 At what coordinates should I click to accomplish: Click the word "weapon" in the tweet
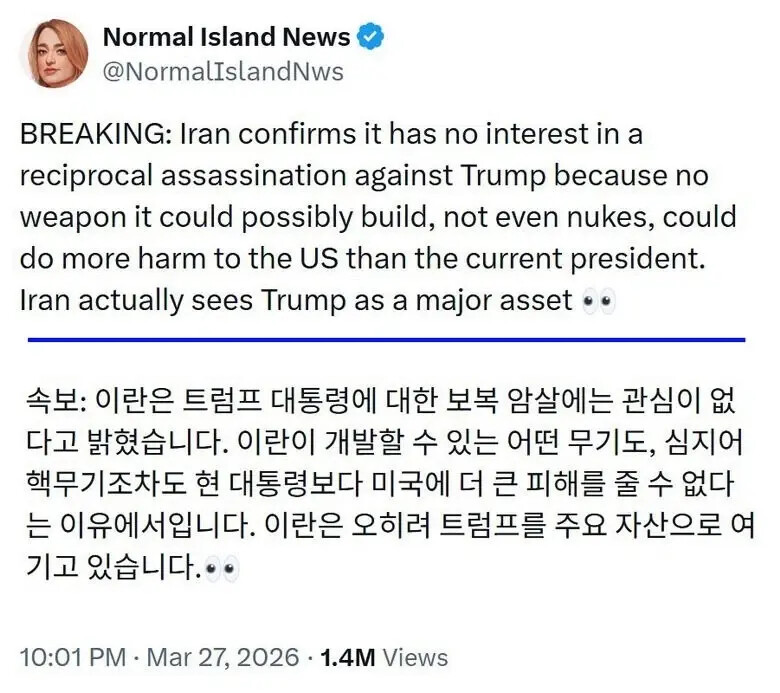click(x=66, y=217)
